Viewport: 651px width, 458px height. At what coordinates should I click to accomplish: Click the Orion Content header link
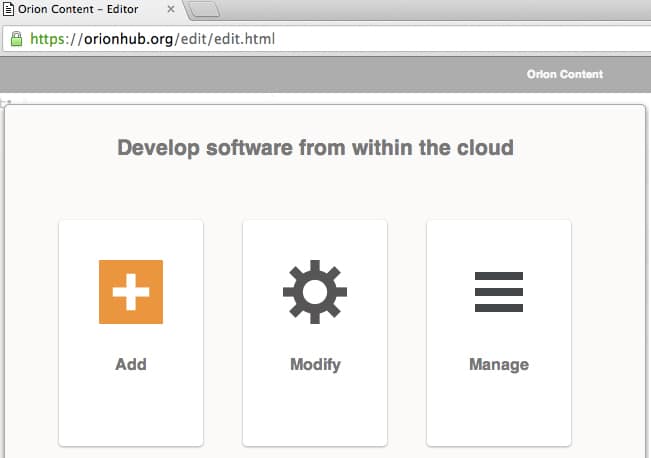(x=565, y=74)
